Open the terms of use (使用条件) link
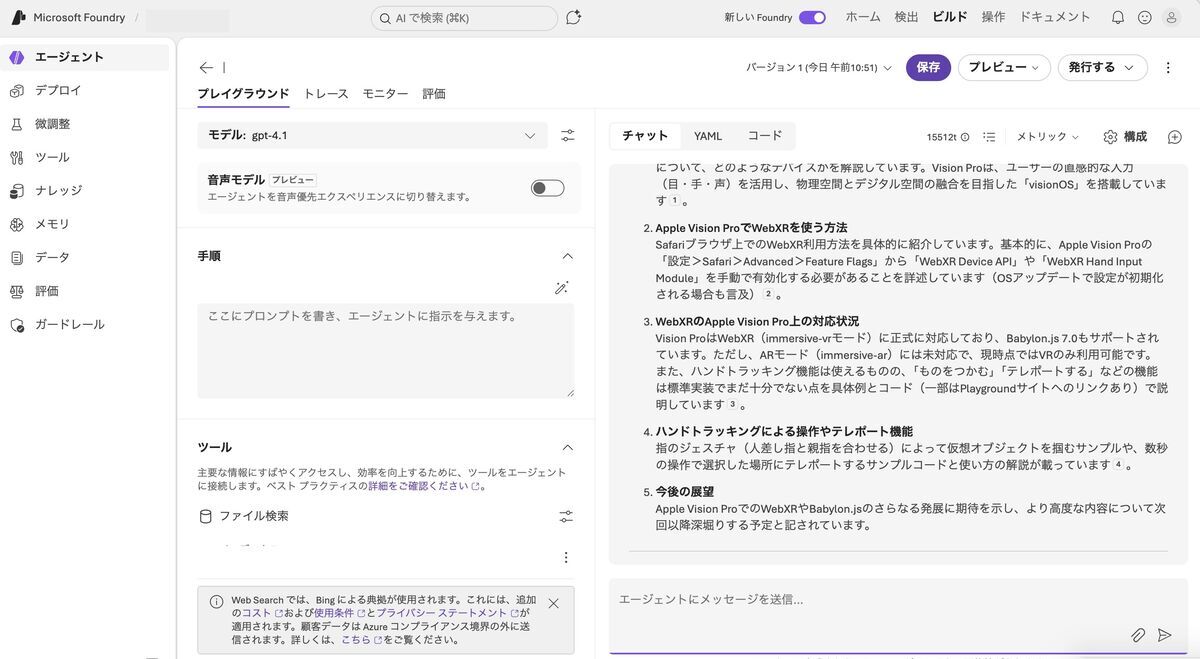This screenshot has height=659, width=1200. click(339, 613)
